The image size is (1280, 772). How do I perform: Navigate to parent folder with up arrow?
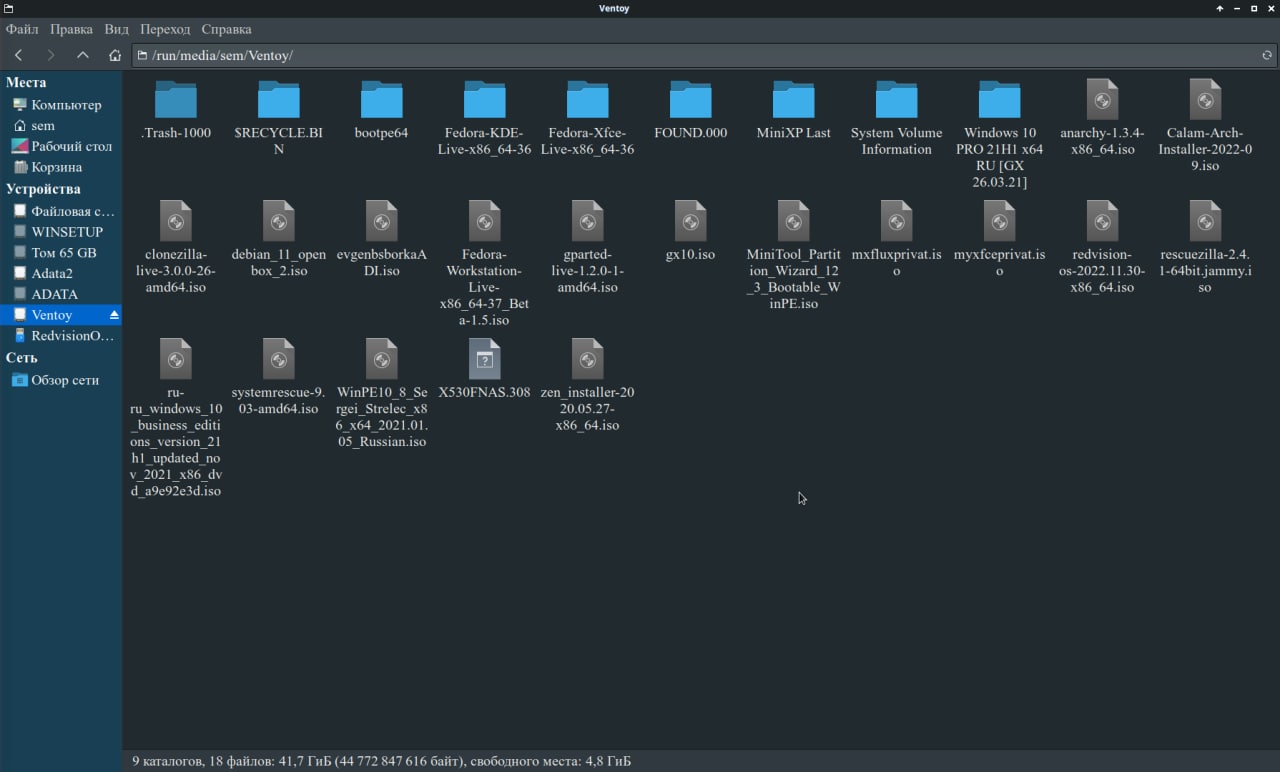point(83,55)
